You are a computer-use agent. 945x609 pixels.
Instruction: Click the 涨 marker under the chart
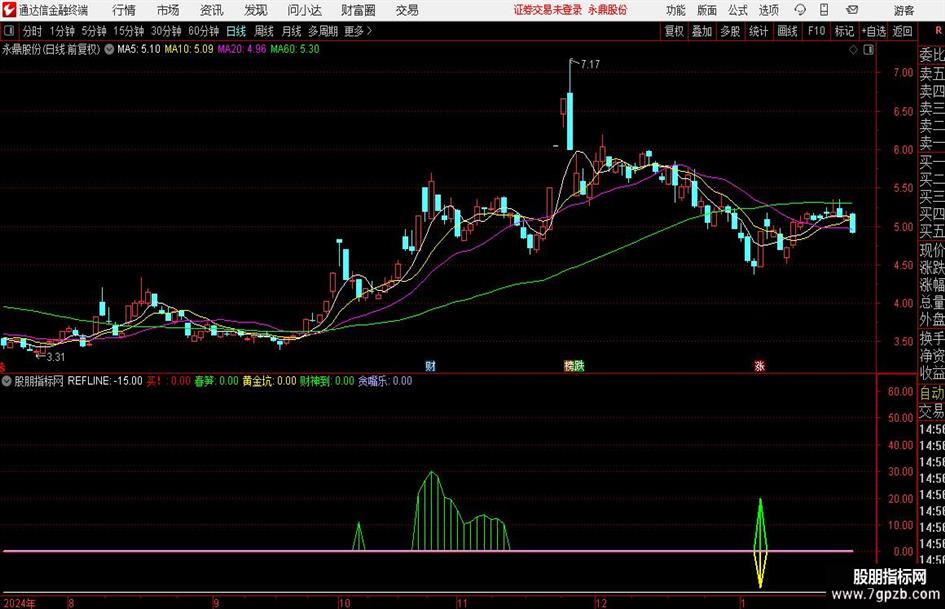[759, 365]
